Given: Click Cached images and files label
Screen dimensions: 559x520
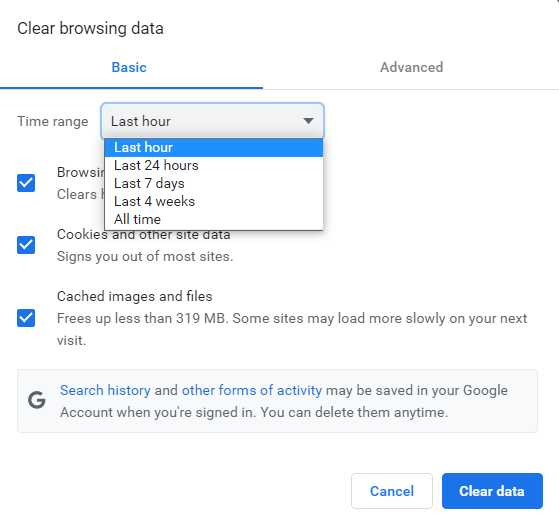Looking at the screenshot, I should 135,296.
